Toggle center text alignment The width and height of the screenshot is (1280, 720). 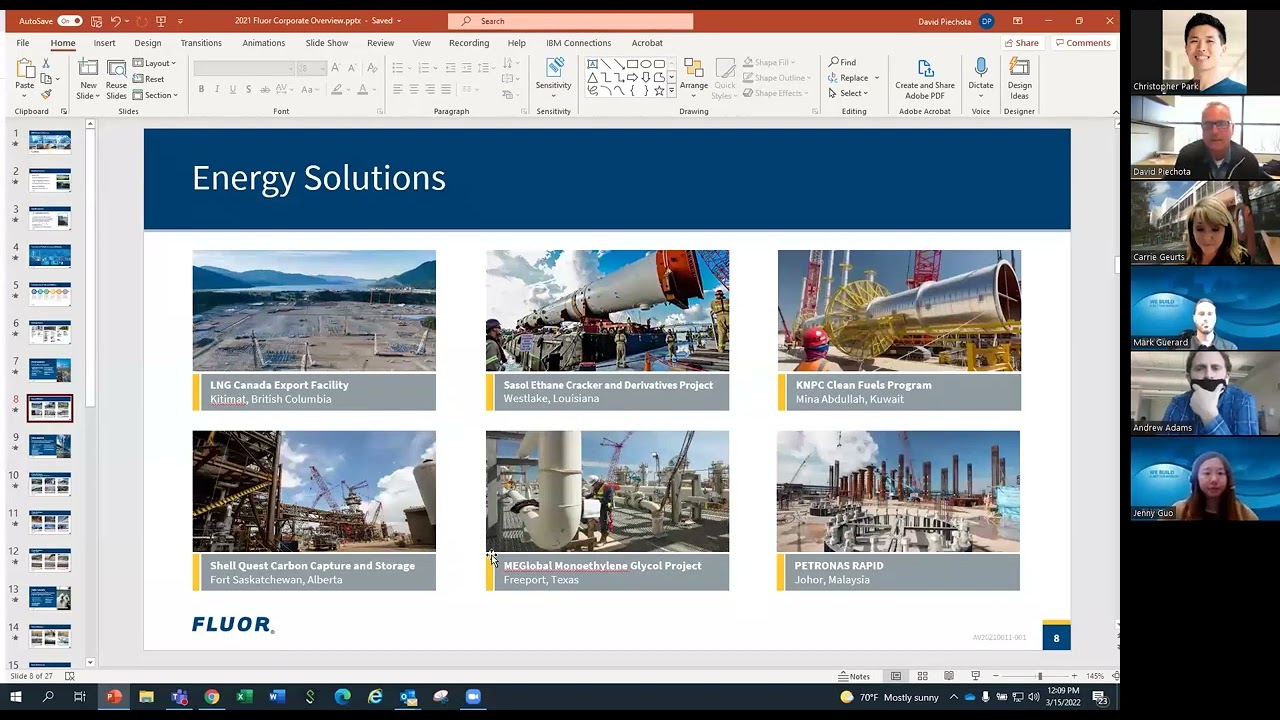coord(413,89)
